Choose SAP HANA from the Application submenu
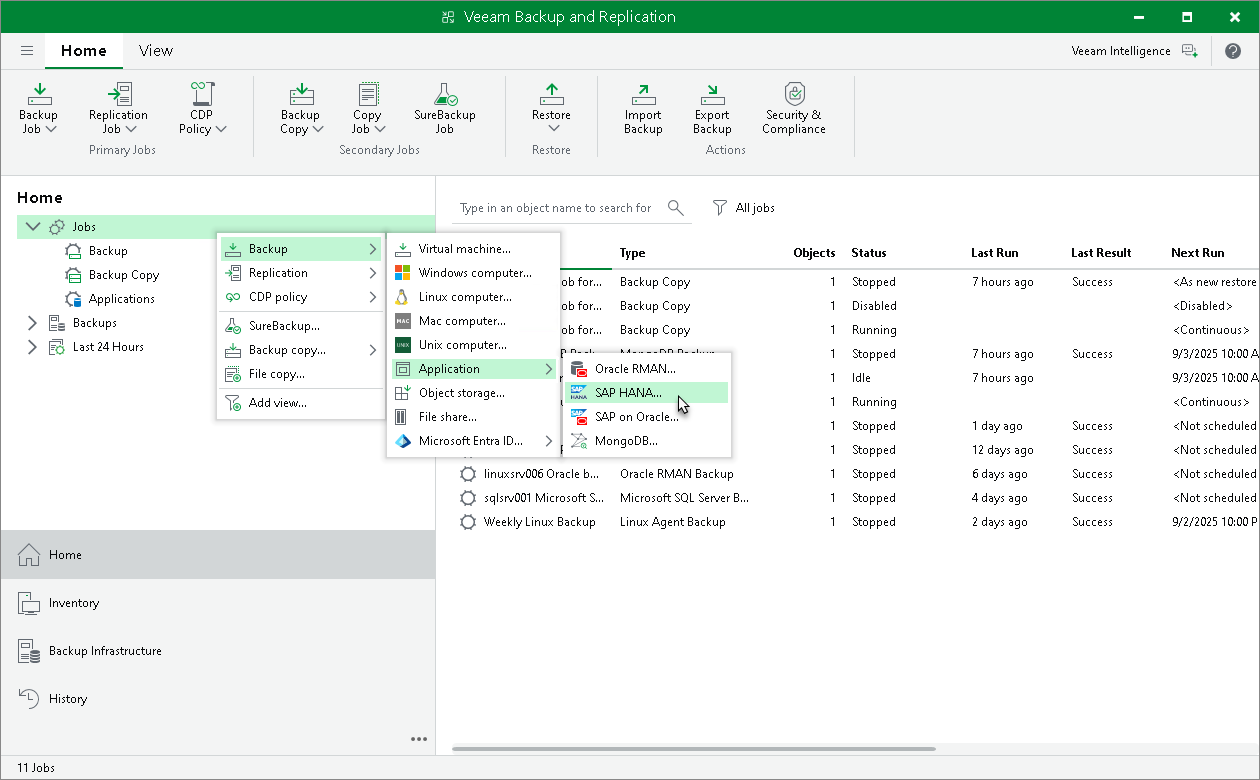 point(647,393)
